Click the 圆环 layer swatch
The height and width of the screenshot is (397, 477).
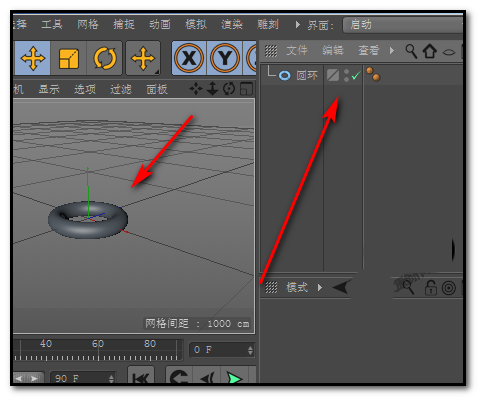click(x=333, y=75)
